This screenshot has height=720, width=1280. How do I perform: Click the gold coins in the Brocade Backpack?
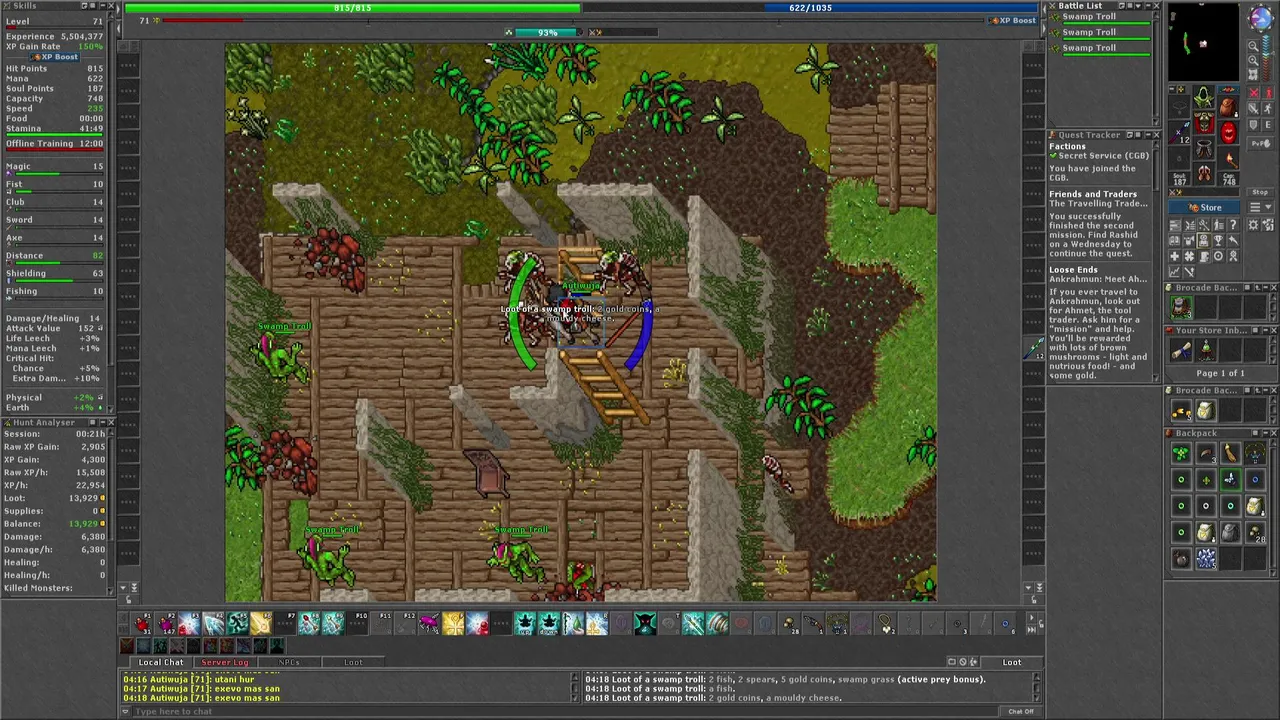coord(1181,411)
